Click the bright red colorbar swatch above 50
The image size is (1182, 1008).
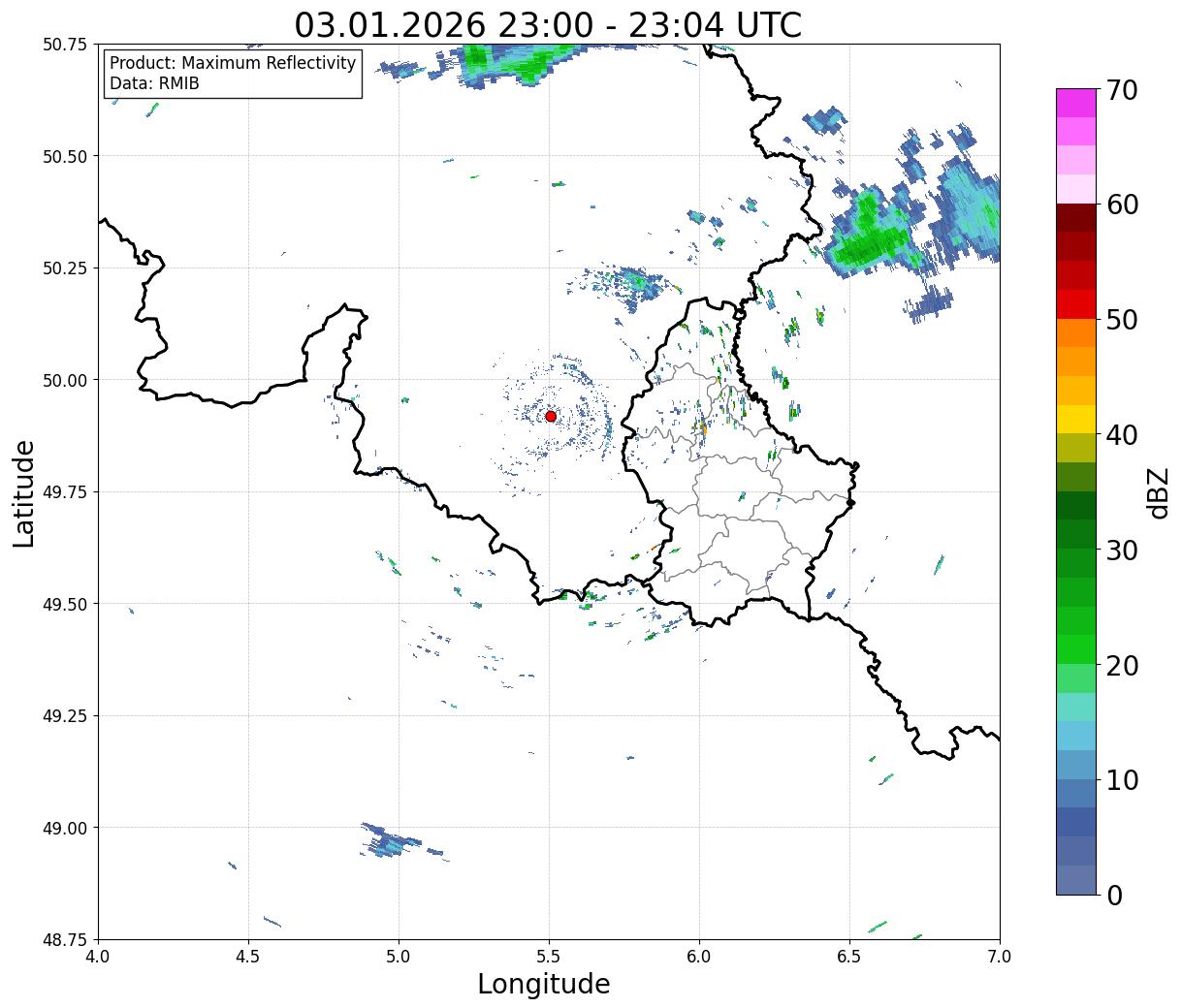click(1076, 304)
